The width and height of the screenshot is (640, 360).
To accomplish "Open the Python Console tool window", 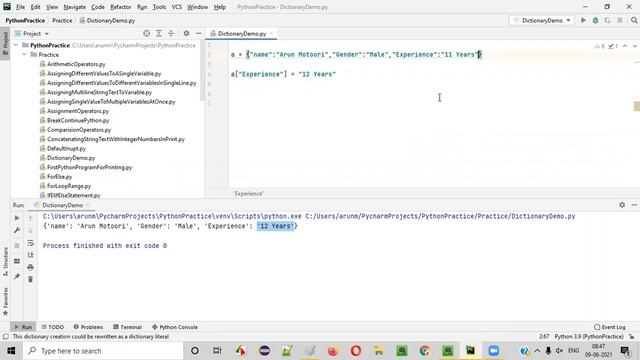I will pos(175,327).
